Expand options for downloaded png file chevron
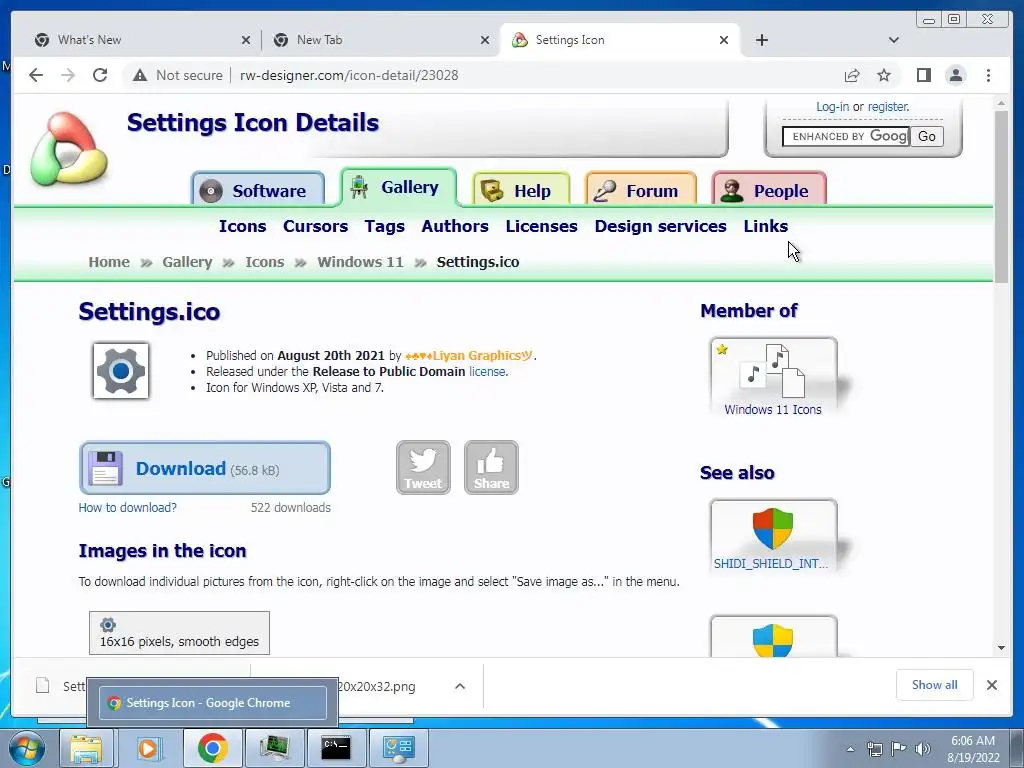 [460, 686]
